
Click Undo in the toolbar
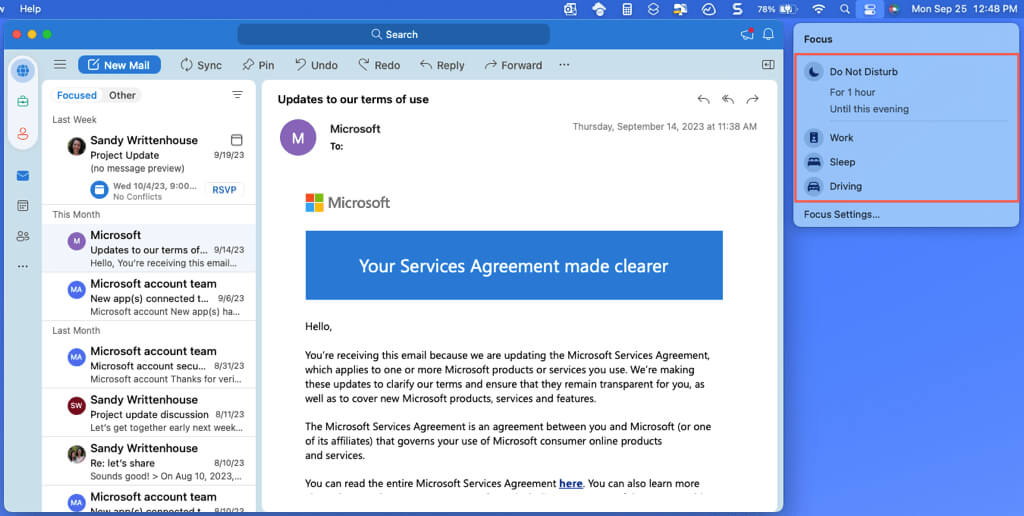click(316, 65)
